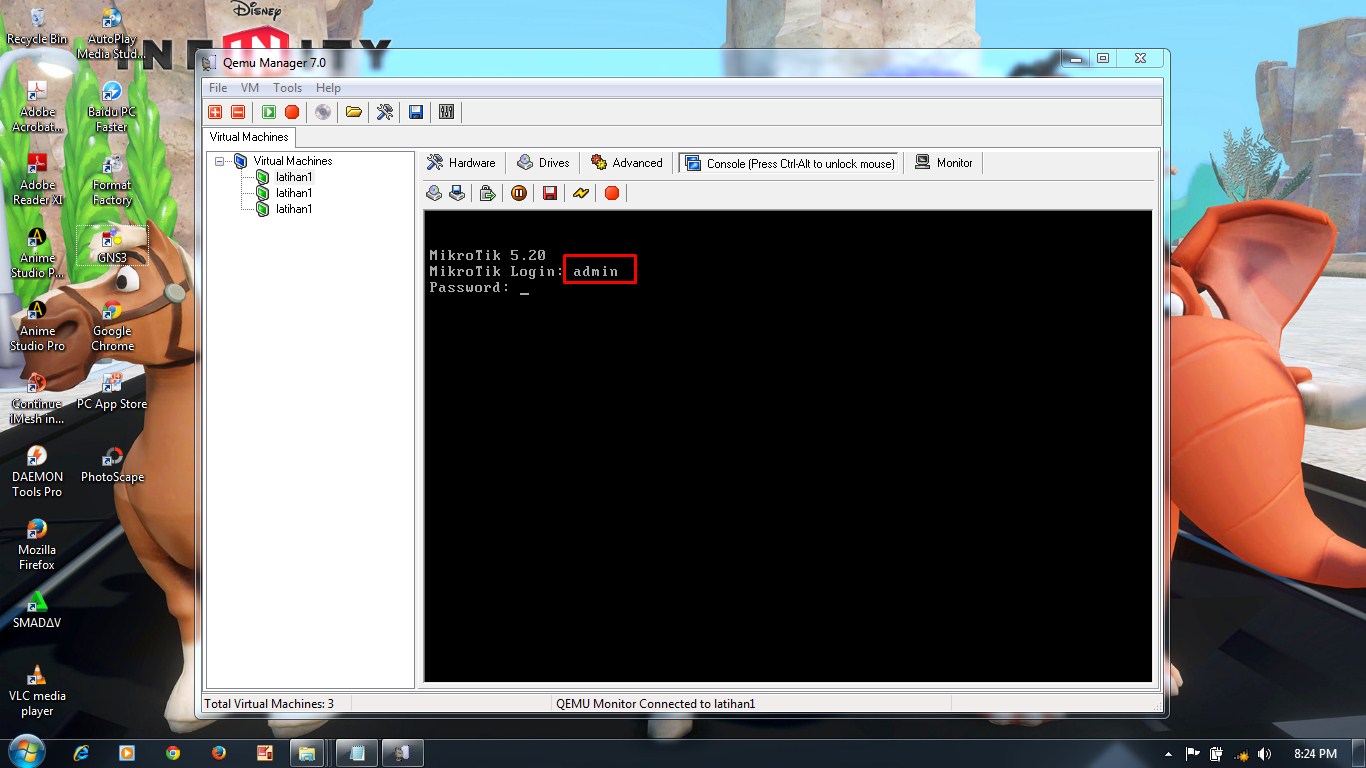Start VM with the green play icon
The height and width of the screenshot is (768, 1366).
pyautogui.click(x=269, y=112)
